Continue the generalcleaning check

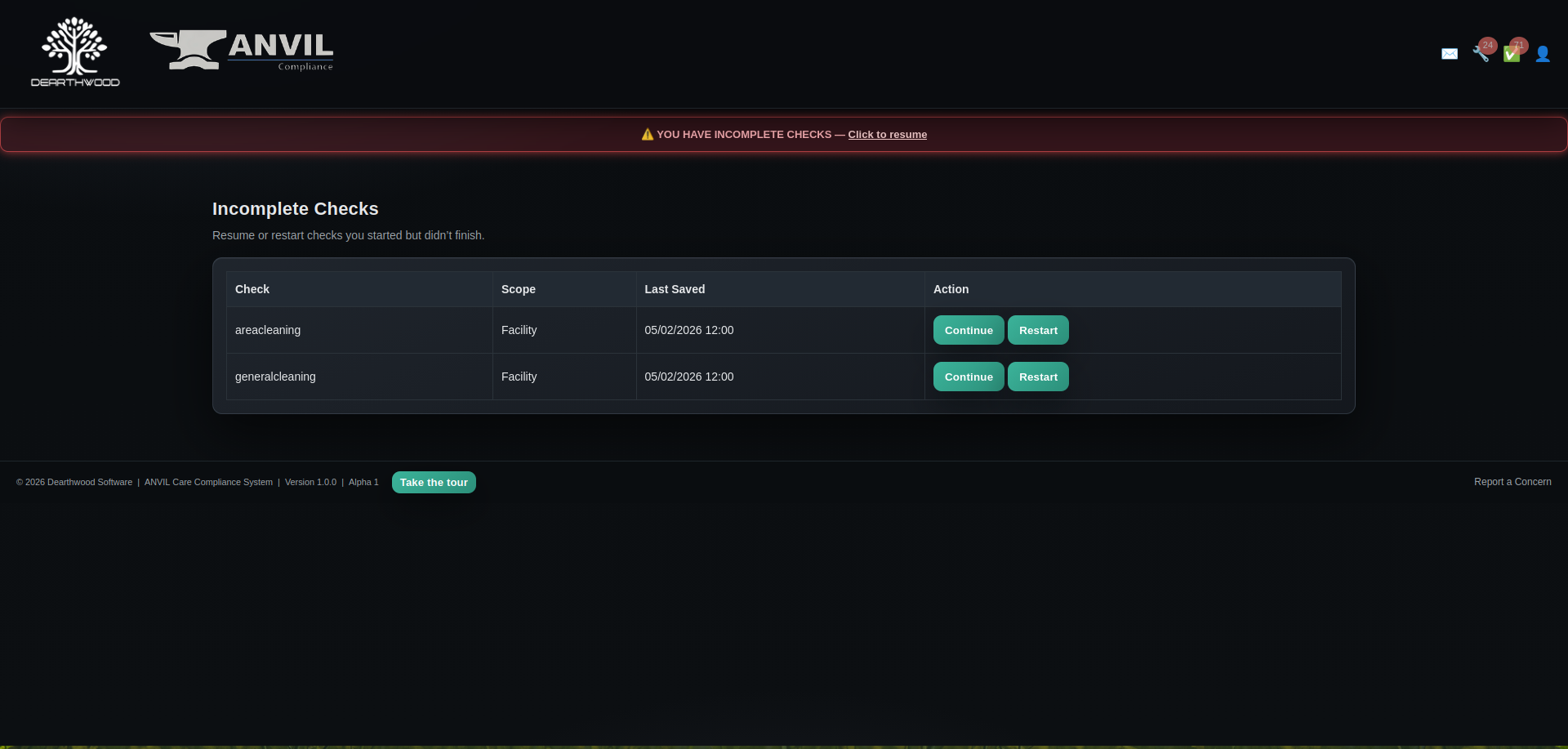point(969,377)
